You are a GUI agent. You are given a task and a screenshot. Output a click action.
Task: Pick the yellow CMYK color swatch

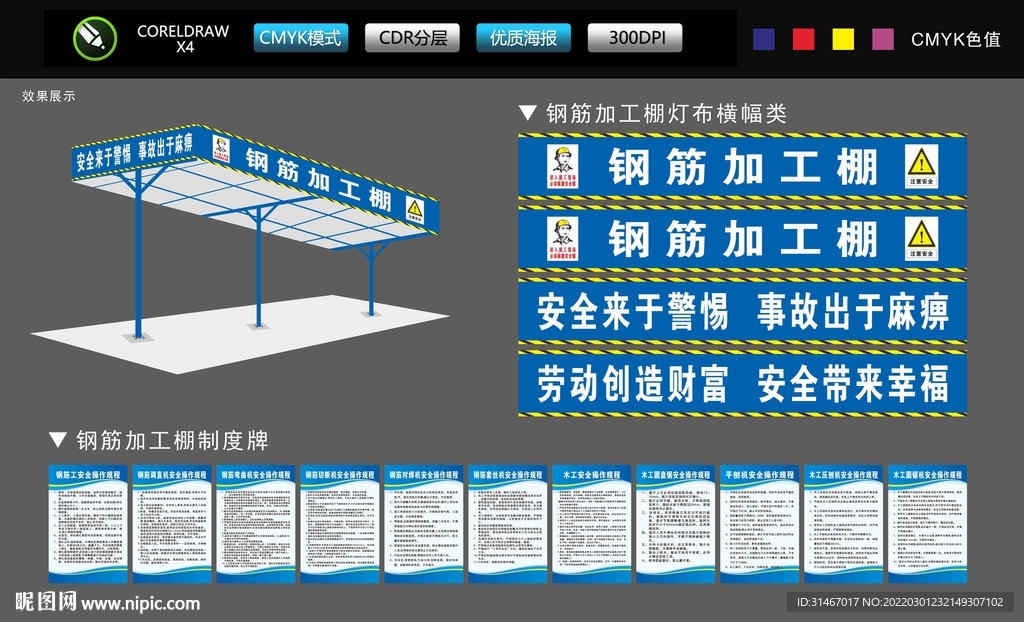click(843, 39)
